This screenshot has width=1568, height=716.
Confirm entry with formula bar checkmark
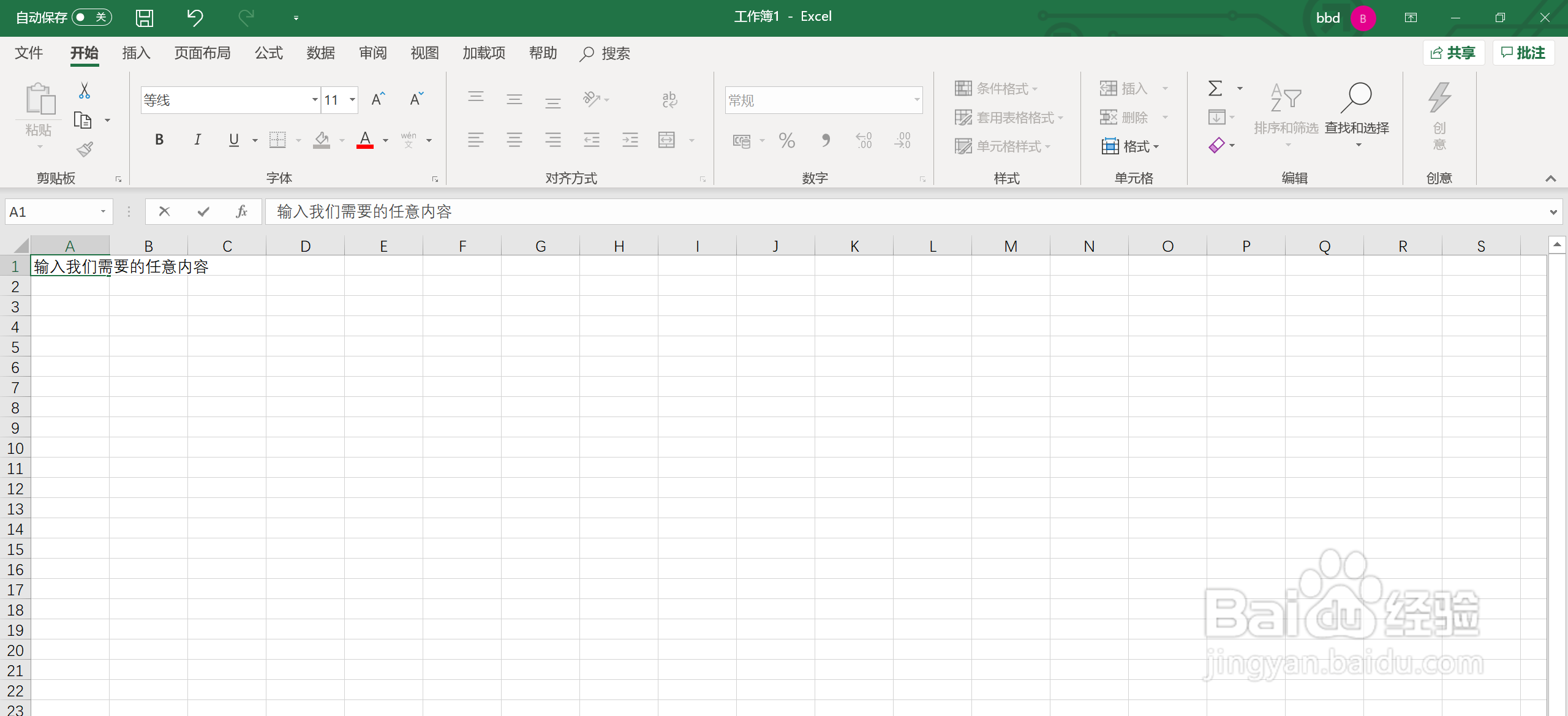pyautogui.click(x=203, y=211)
